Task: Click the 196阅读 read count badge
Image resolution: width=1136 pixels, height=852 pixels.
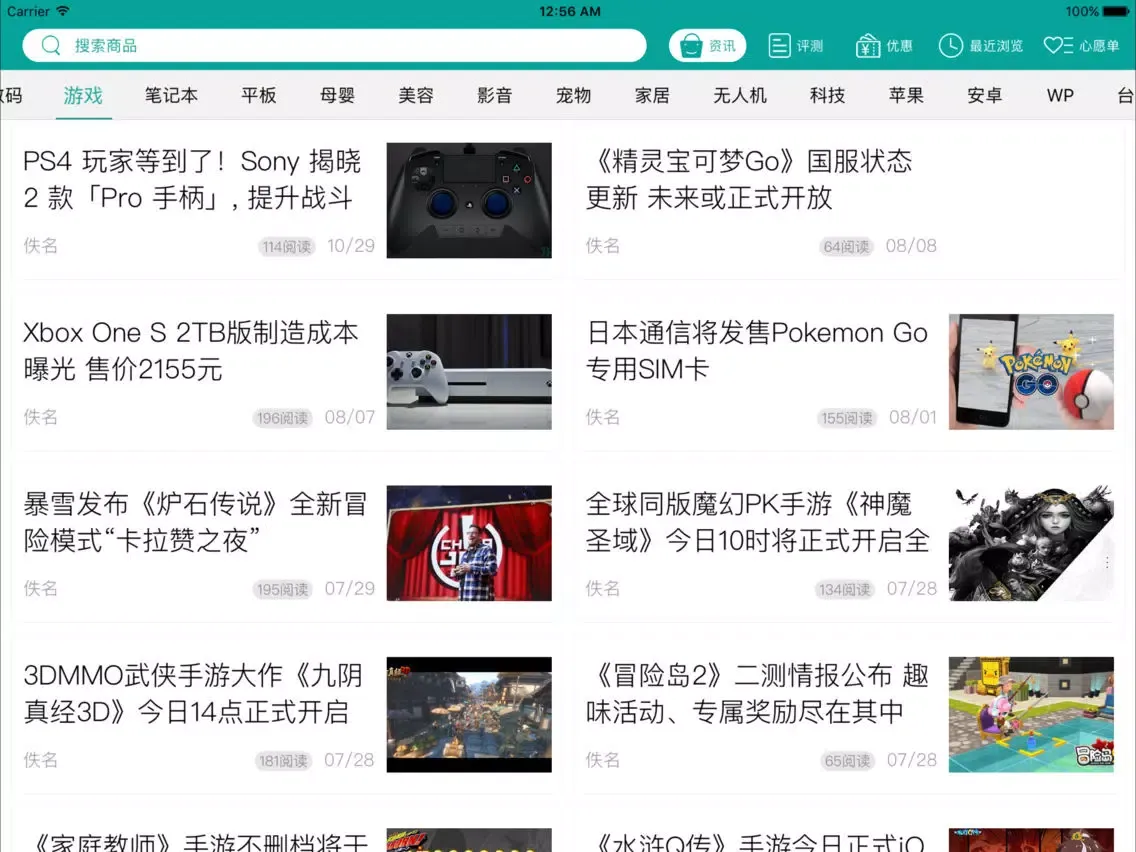Action: click(283, 418)
